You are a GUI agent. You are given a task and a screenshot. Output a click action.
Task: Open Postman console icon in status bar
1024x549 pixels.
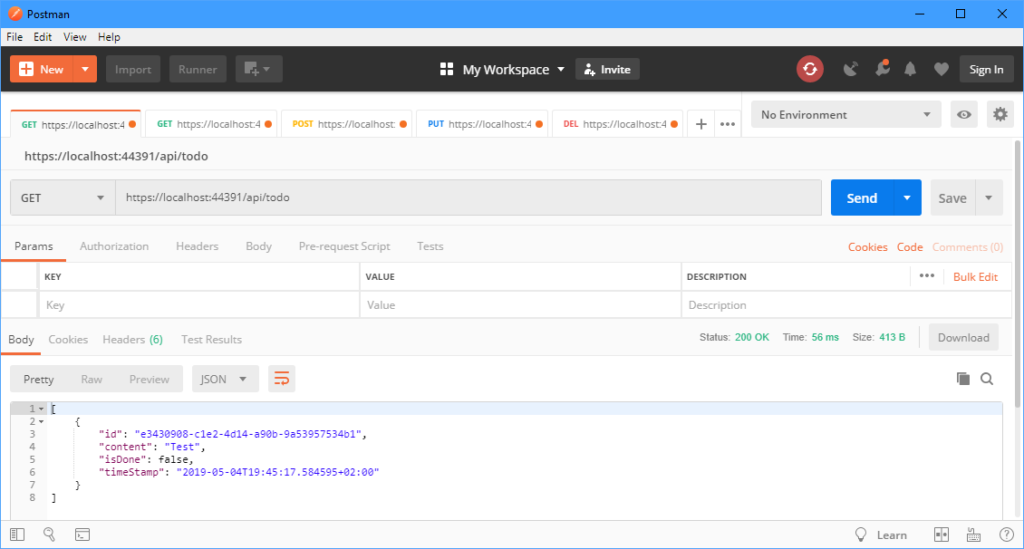point(82,535)
